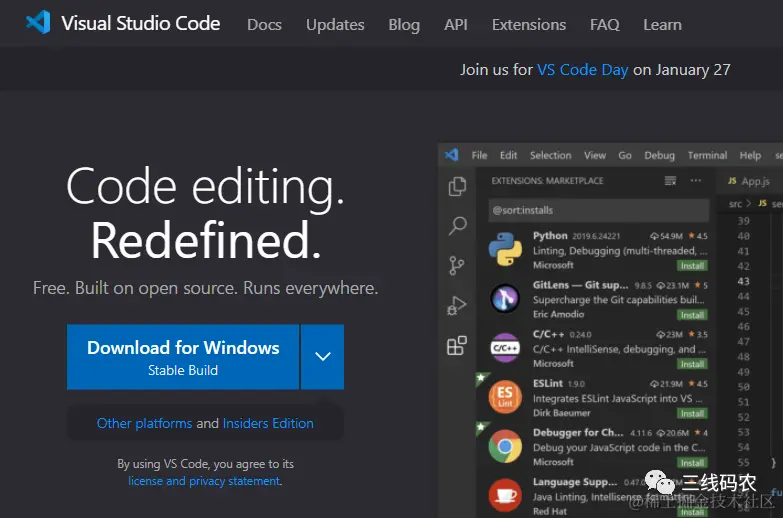
Task: Follow the VS Code Day link
Action: click(582, 69)
